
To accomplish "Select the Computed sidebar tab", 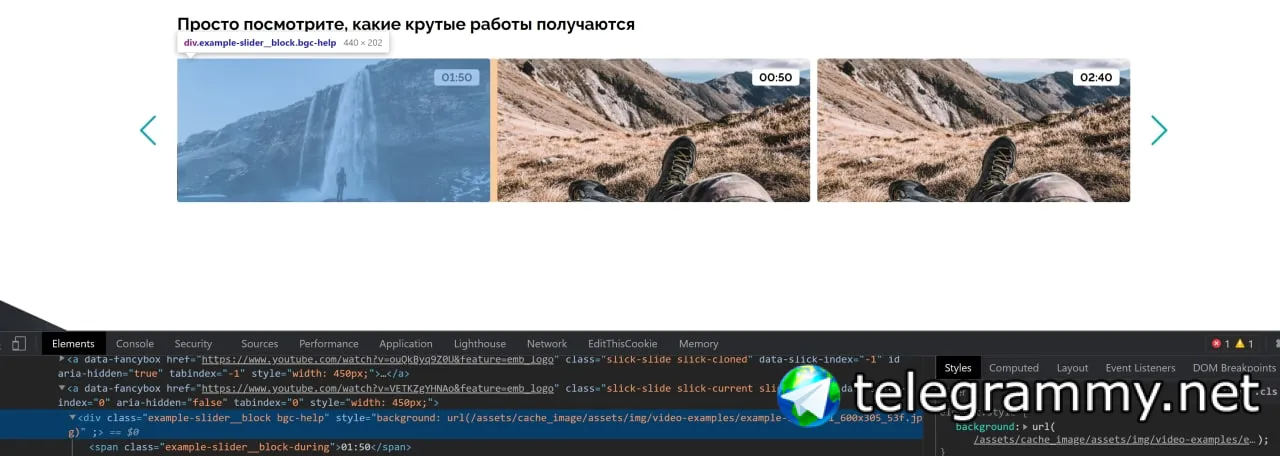I will coord(1014,368).
